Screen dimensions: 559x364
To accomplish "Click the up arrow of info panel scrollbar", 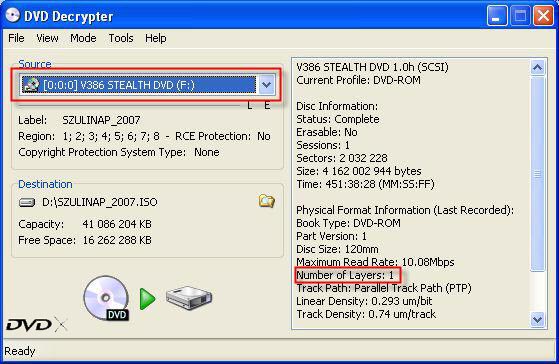I will (x=537, y=67).
